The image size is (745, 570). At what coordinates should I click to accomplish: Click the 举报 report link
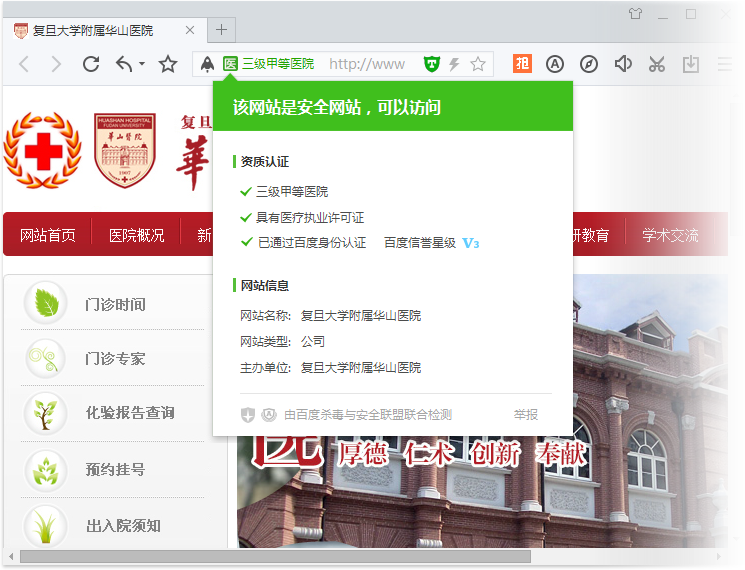point(525,414)
